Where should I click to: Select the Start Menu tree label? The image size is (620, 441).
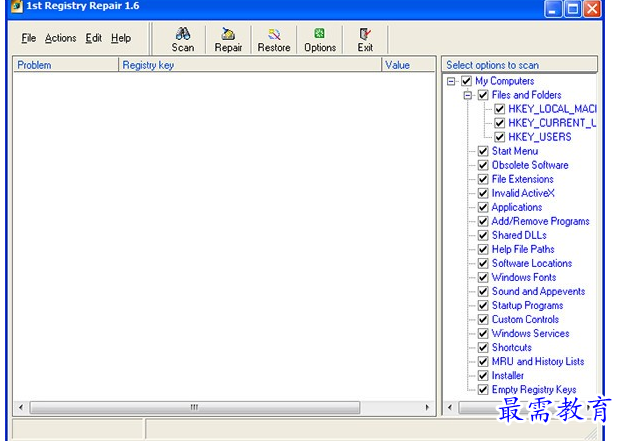point(515,151)
